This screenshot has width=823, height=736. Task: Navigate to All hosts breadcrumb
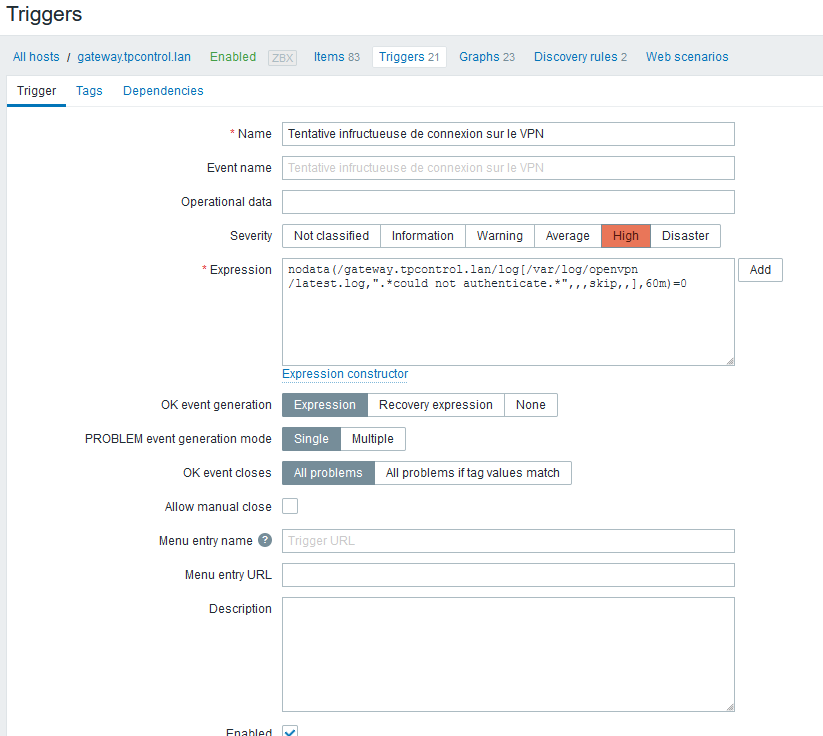point(36,57)
